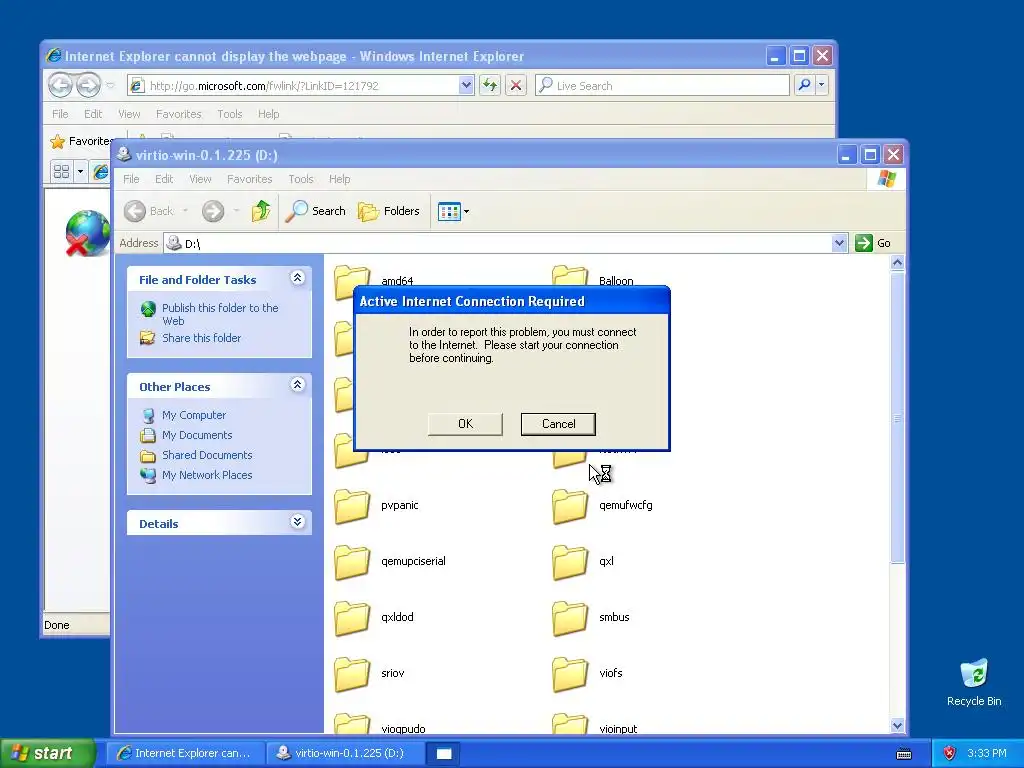Click Explorer's green Forward arrow button
Viewport: 1024px width, 768px height.
click(x=213, y=211)
